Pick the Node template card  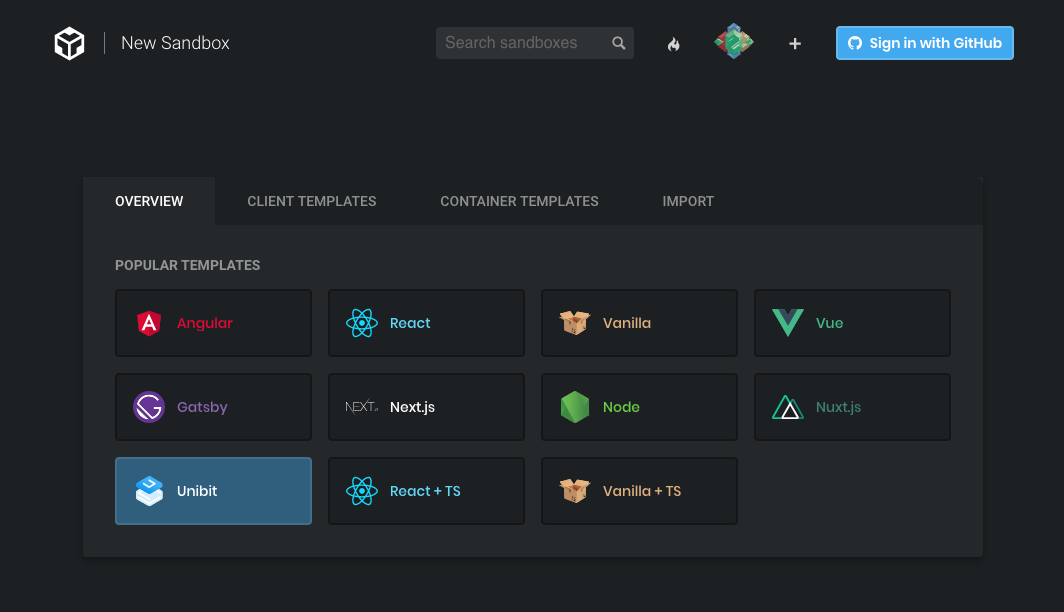click(x=639, y=407)
